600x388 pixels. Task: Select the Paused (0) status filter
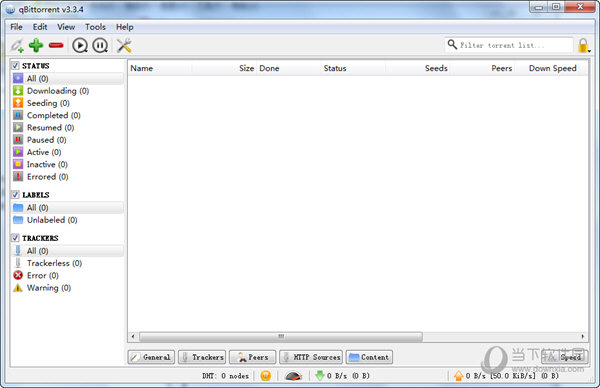[x=68, y=140]
